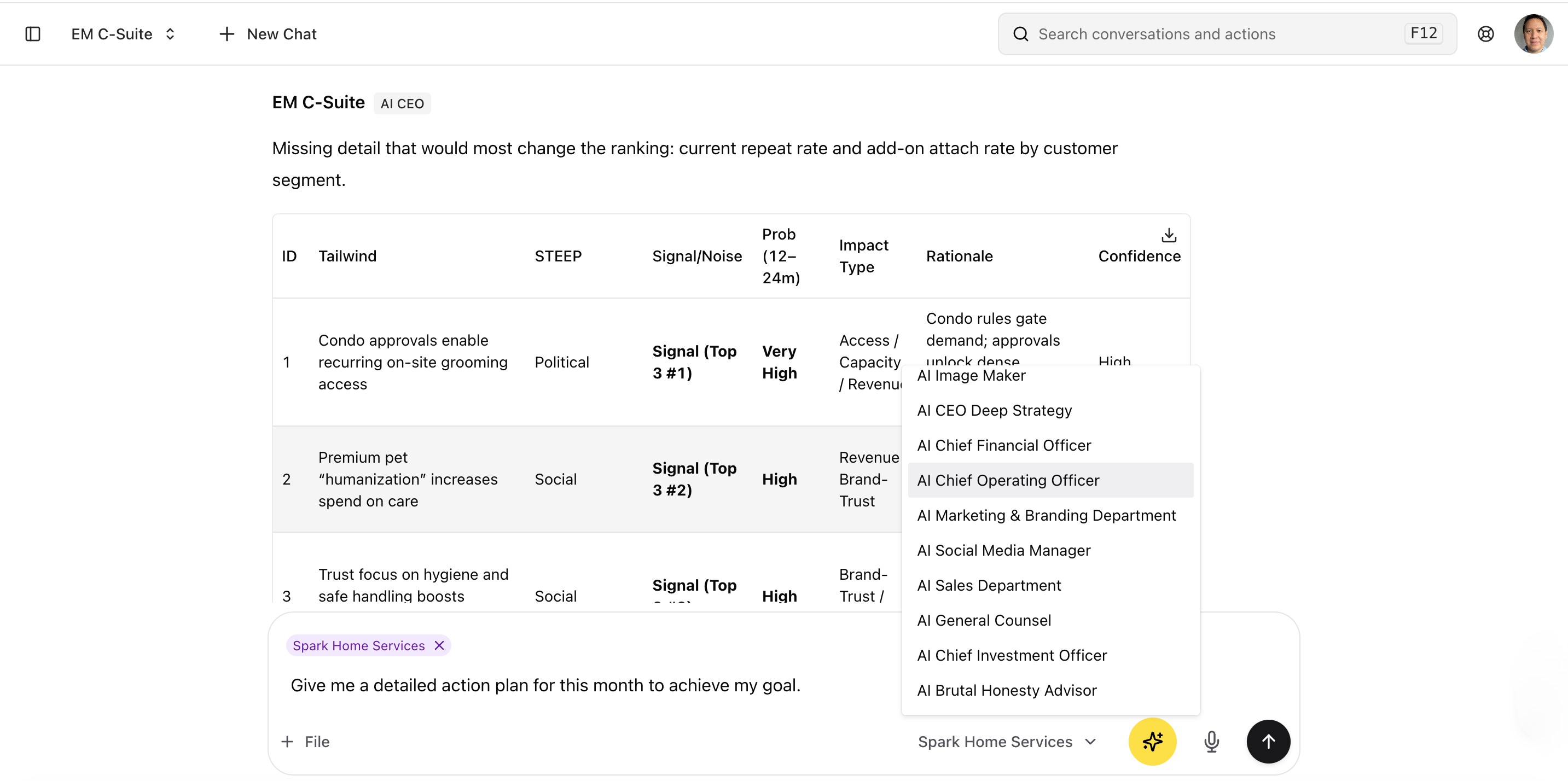Viewport: 1568px width, 781px height.
Task: Click the 'Condo approvals enable recurring' cell
Action: 413,362
